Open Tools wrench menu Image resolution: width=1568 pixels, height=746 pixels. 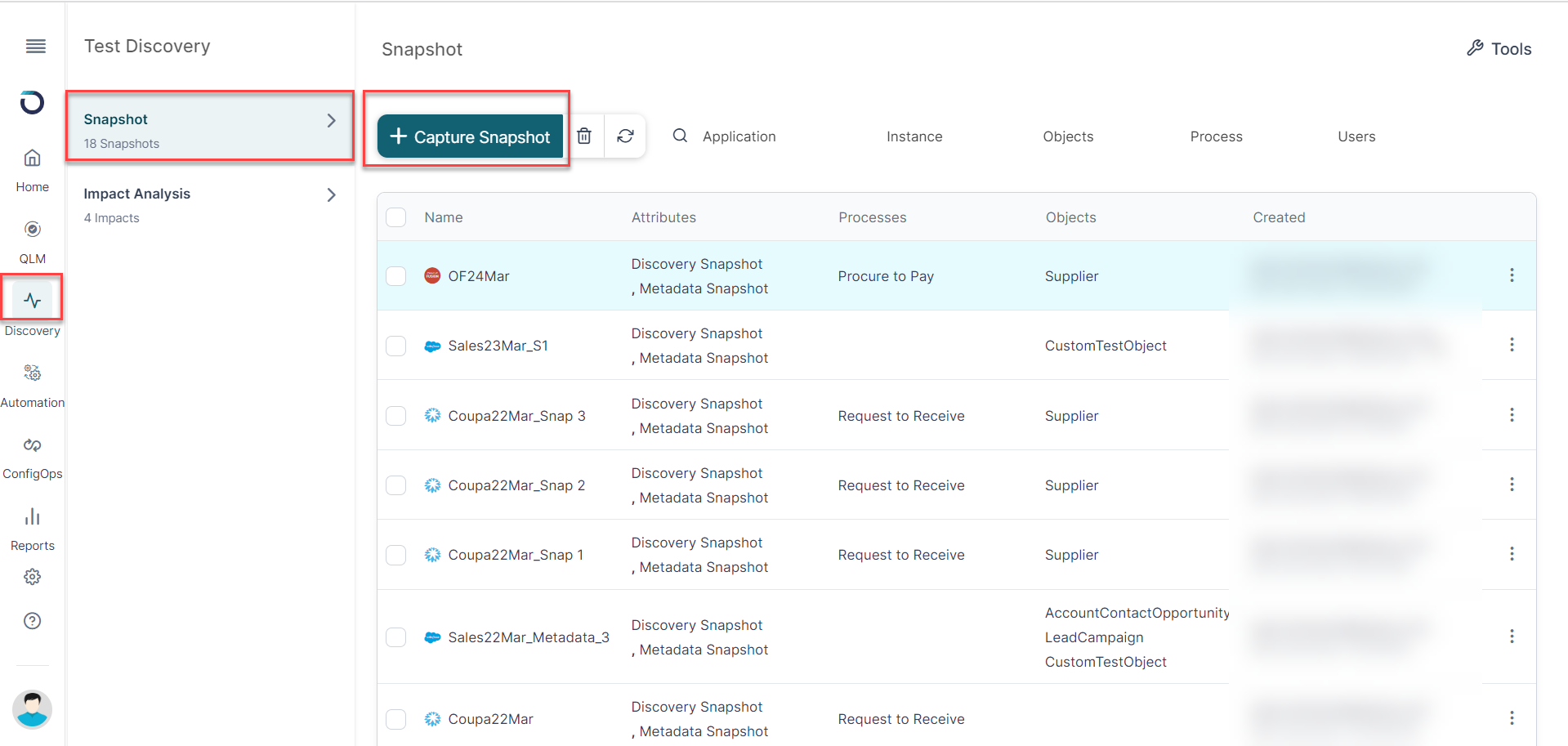pos(1499,49)
